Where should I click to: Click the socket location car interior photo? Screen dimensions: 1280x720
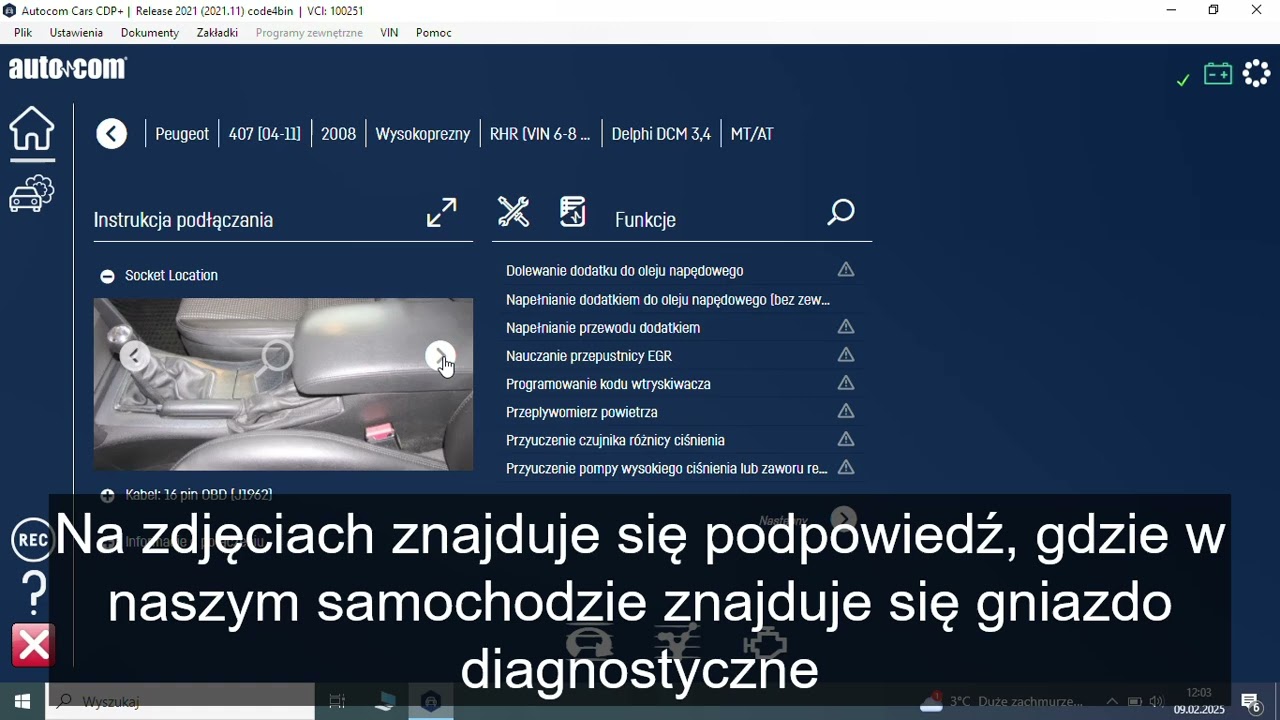[283, 384]
